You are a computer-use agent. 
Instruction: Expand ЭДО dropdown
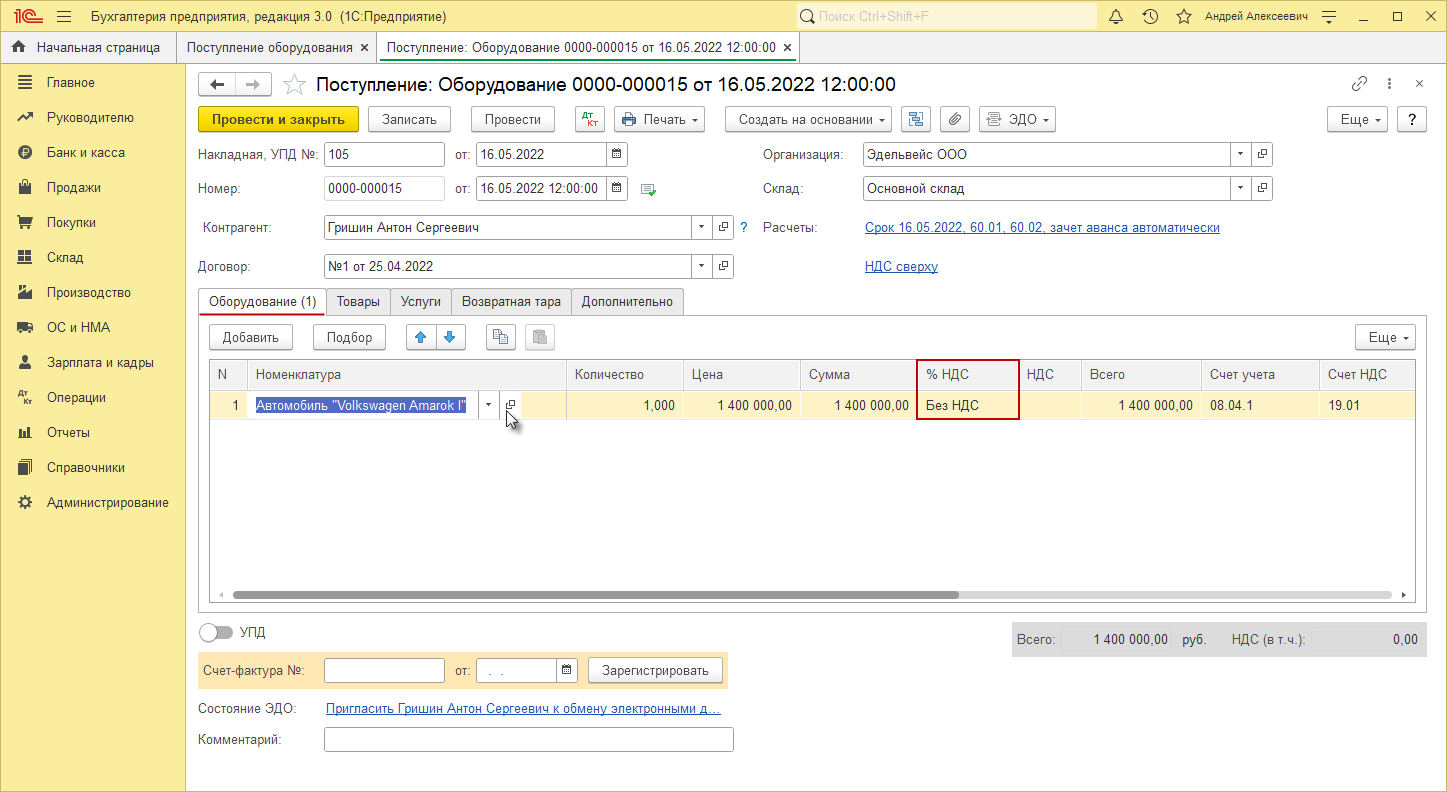click(x=1017, y=119)
